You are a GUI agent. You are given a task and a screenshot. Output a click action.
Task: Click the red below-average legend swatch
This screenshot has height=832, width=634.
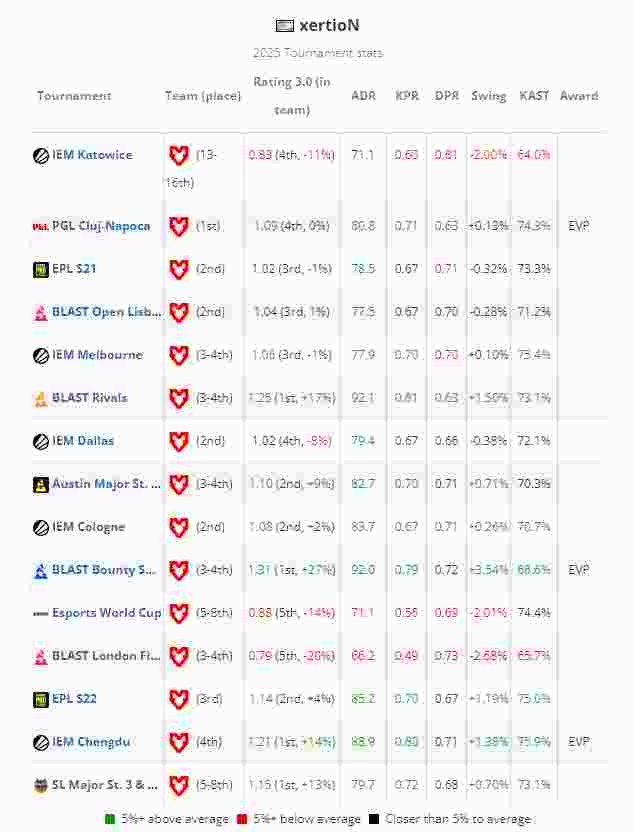tap(242, 819)
